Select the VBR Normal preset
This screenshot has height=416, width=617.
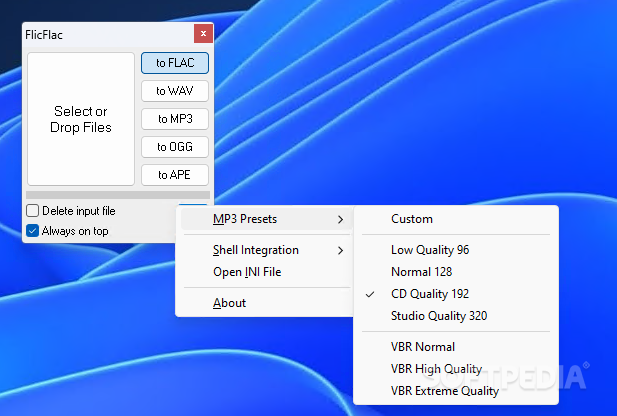pyautogui.click(x=456, y=347)
